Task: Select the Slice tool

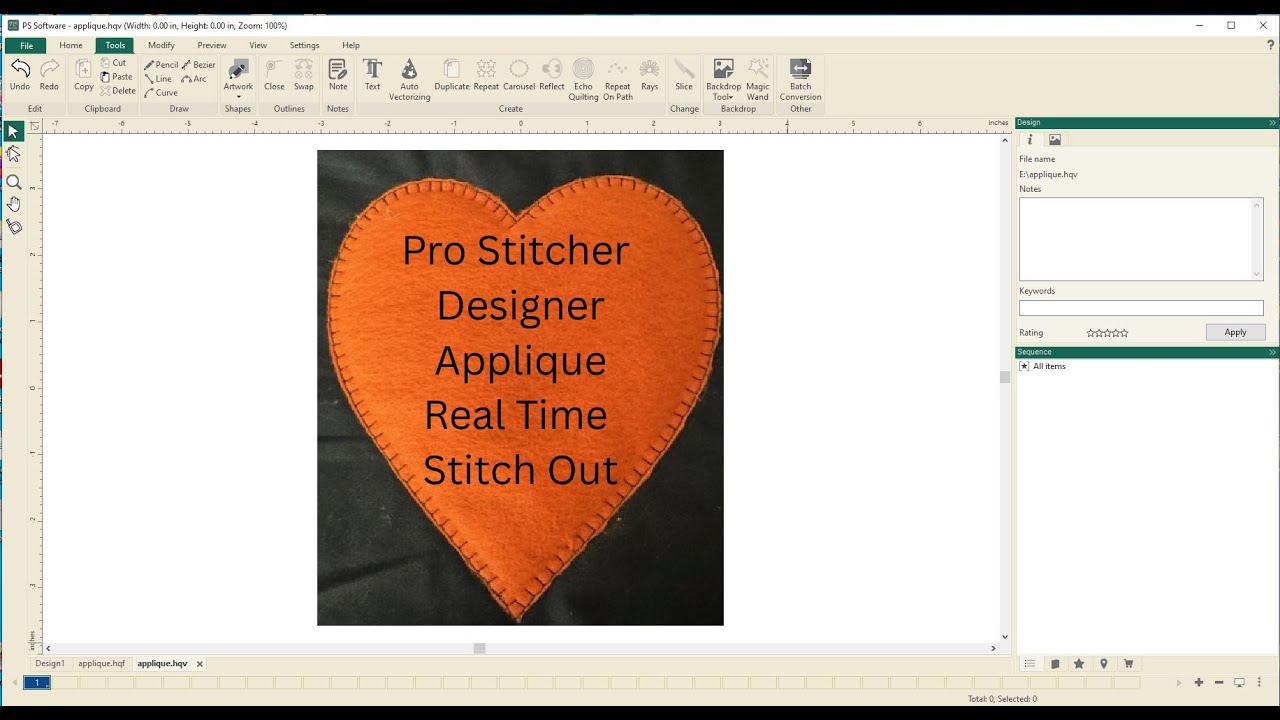Action: pyautogui.click(x=684, y=75)
